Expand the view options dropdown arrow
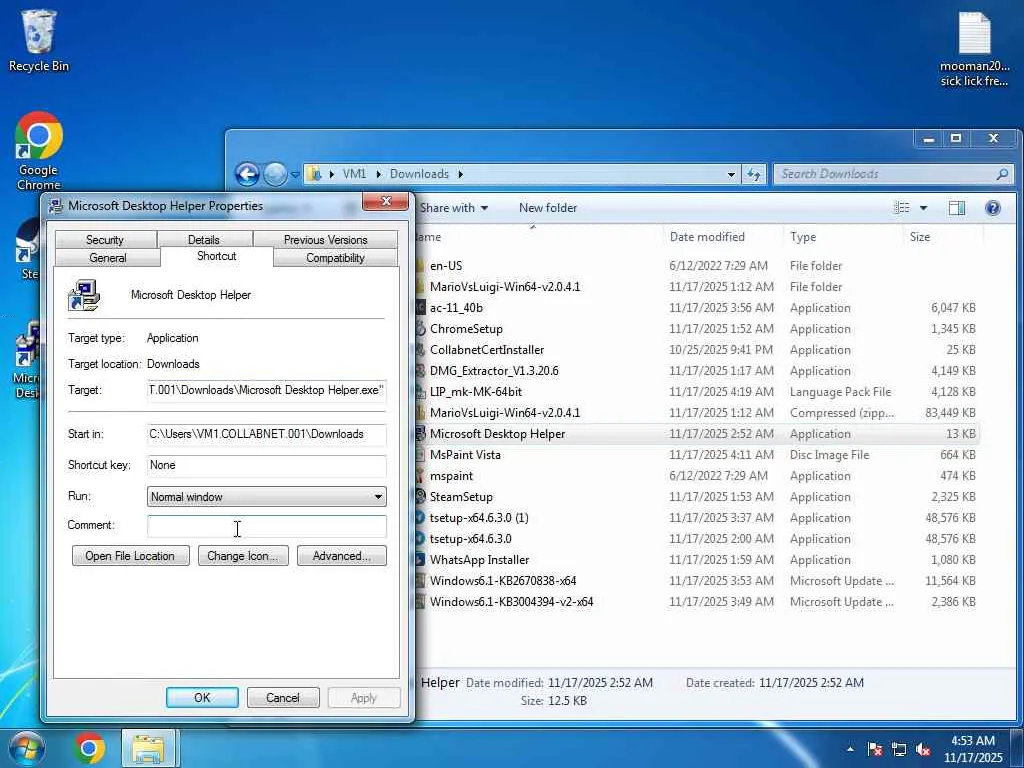Image resolution: width=1024 pixels, height=768 pixels. click(x=923, y=208)
